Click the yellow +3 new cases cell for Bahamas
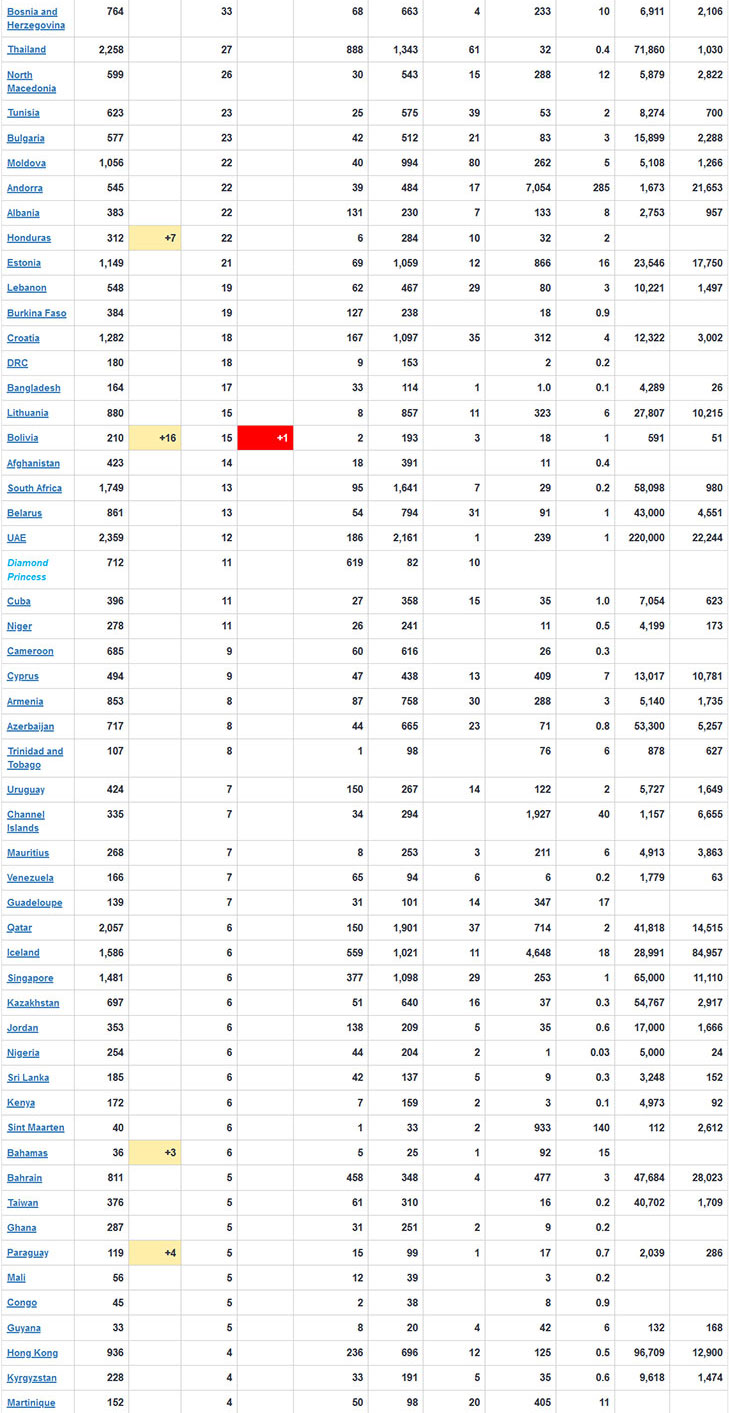The image size is (730, 1413). 155,1153
